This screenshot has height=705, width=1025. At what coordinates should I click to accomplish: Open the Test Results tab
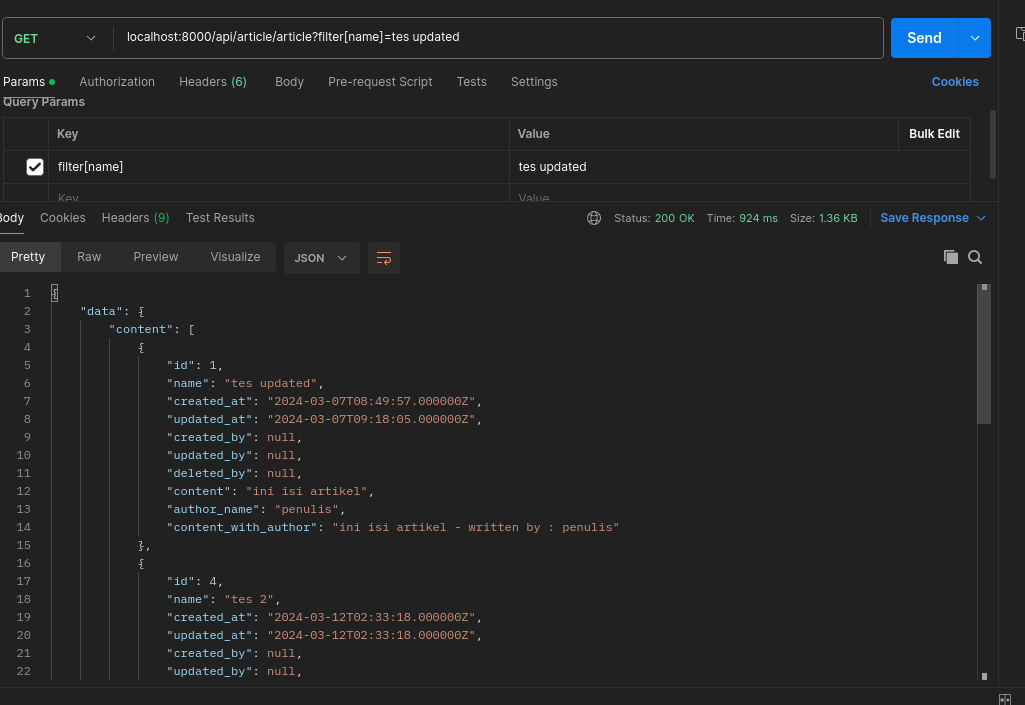tap(220, 218)
